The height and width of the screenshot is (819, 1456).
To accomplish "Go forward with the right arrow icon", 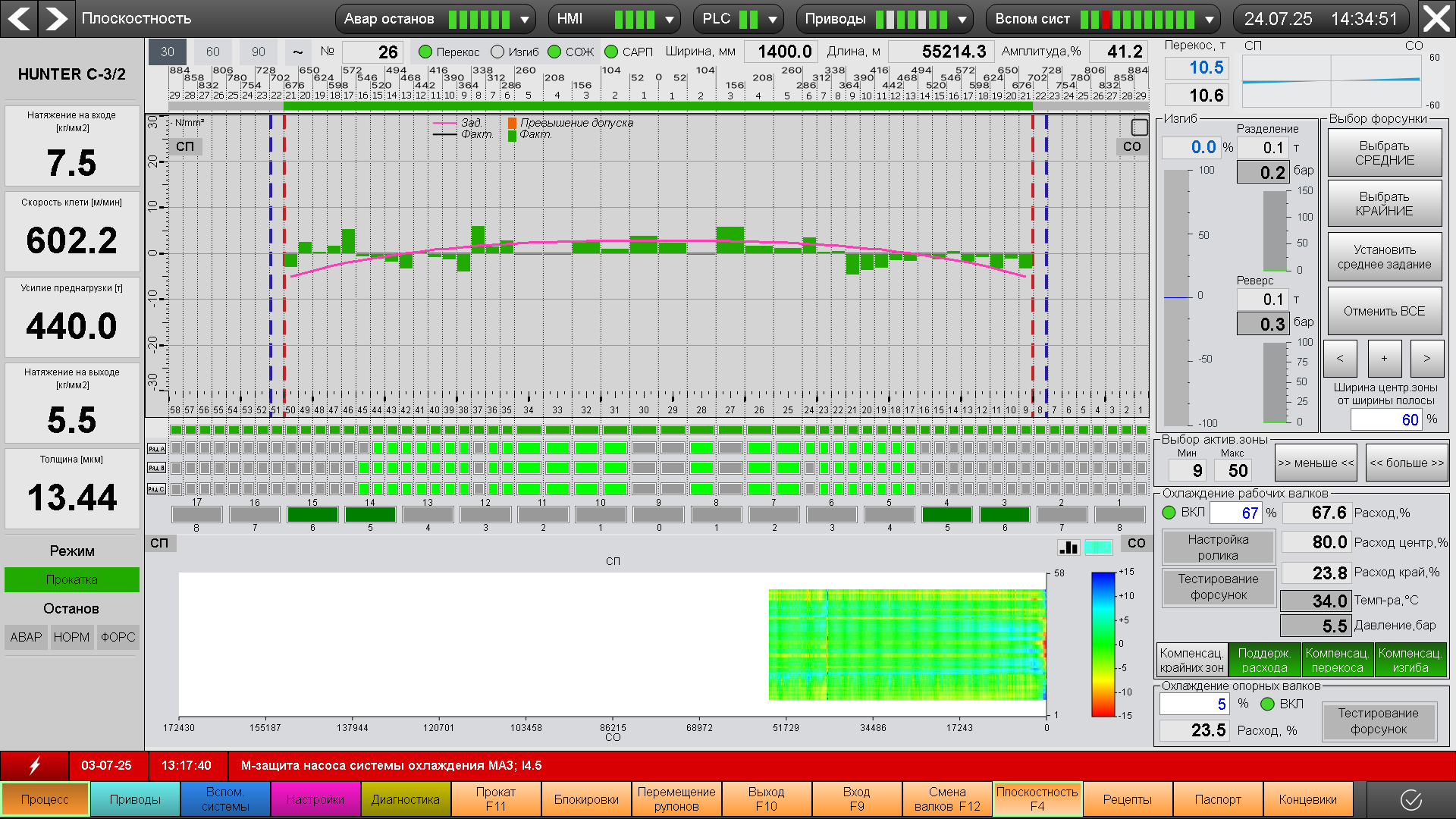I will [x=55, y=18].
